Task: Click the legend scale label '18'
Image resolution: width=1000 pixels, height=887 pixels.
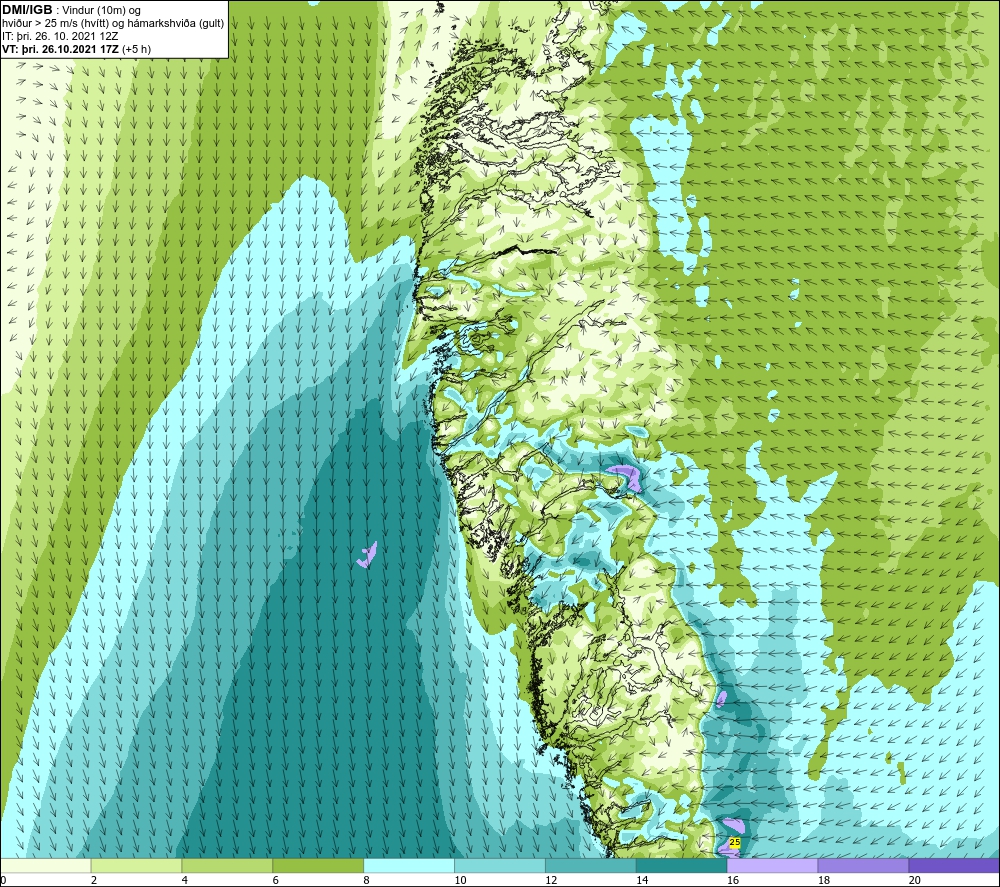Action: (823, 880)
